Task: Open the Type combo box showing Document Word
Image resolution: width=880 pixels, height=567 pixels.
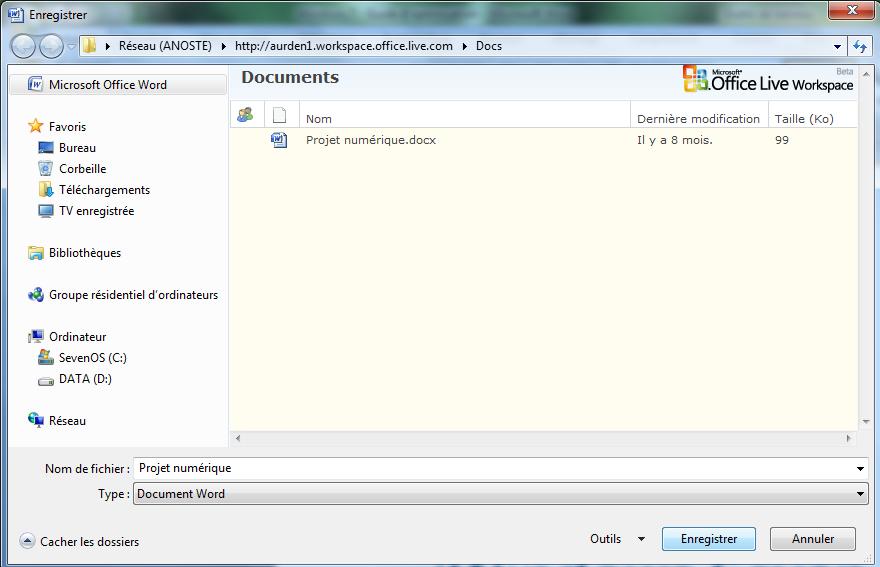Action: tap(501, 494)
